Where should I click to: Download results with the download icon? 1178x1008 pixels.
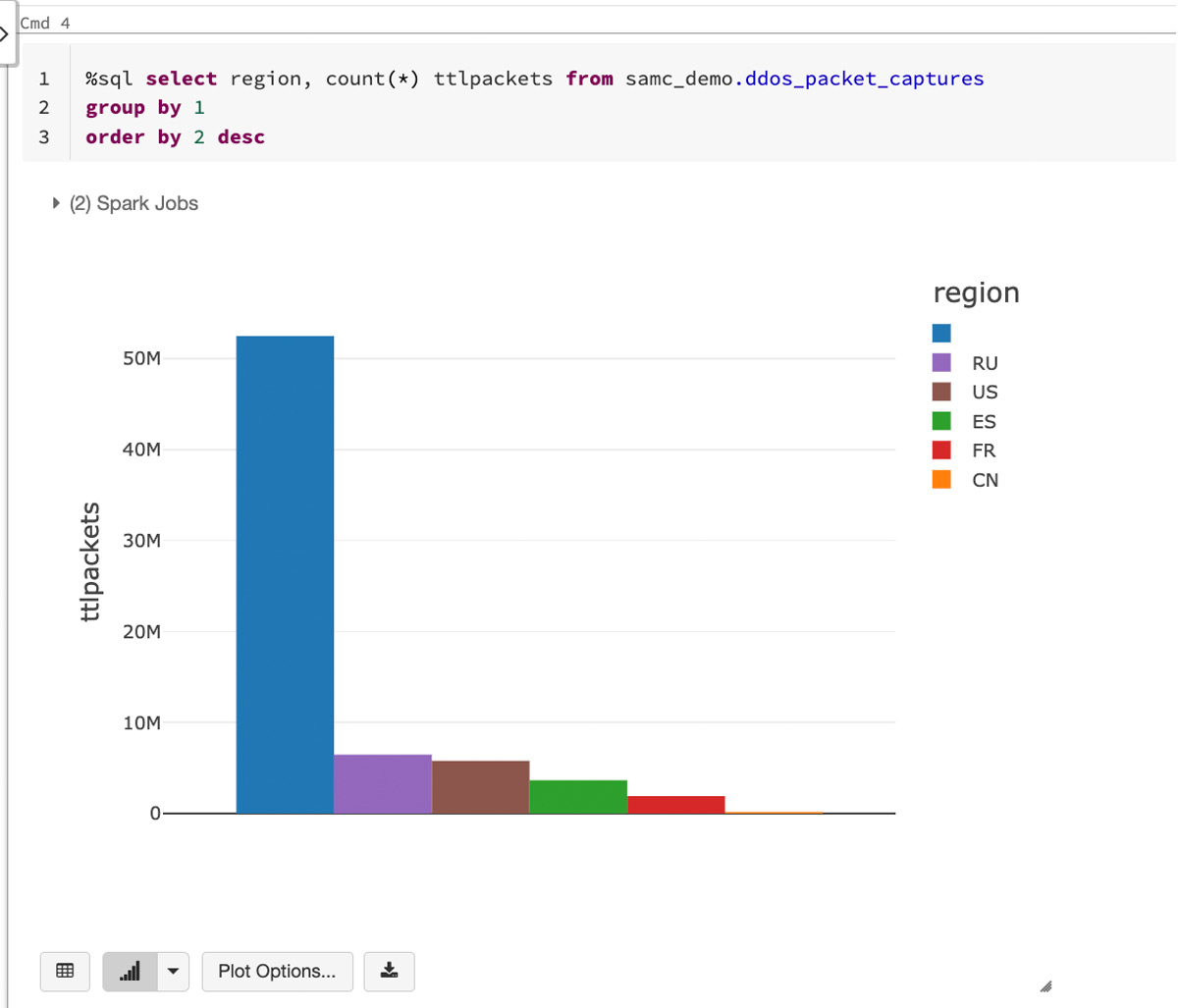(x=389, y=971)
